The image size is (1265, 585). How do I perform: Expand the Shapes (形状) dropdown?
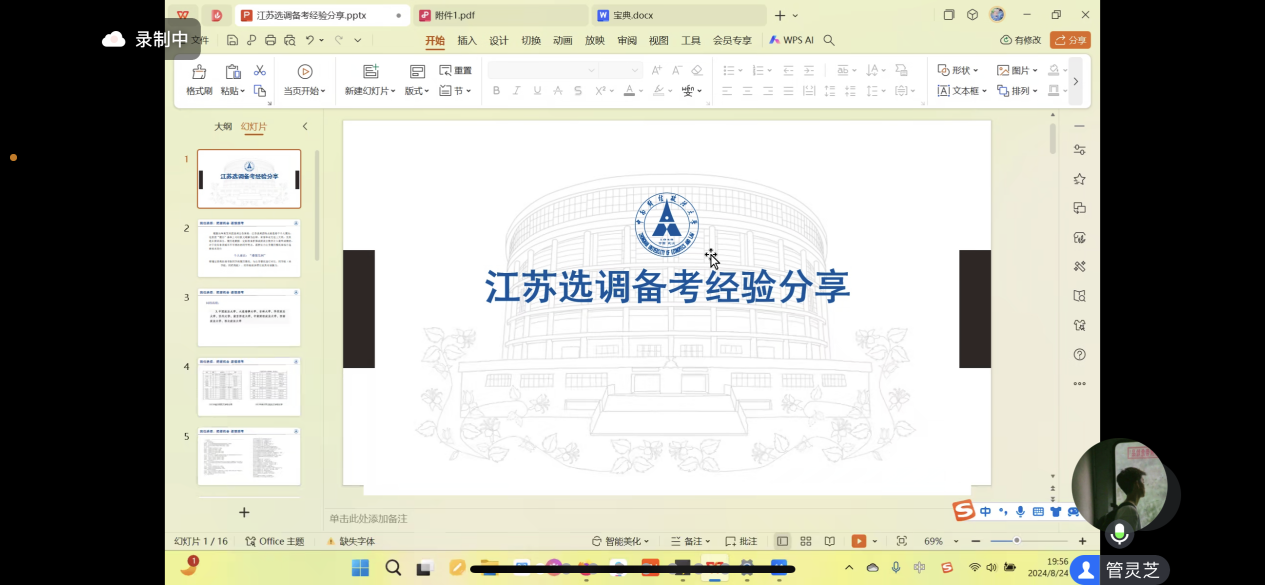[958, 70]
